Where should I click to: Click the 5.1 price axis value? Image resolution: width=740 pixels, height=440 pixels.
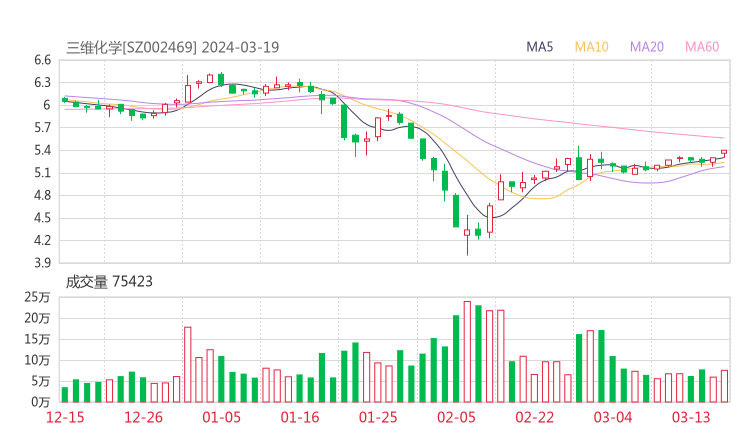pyautogui.click(x=42, y=173)
